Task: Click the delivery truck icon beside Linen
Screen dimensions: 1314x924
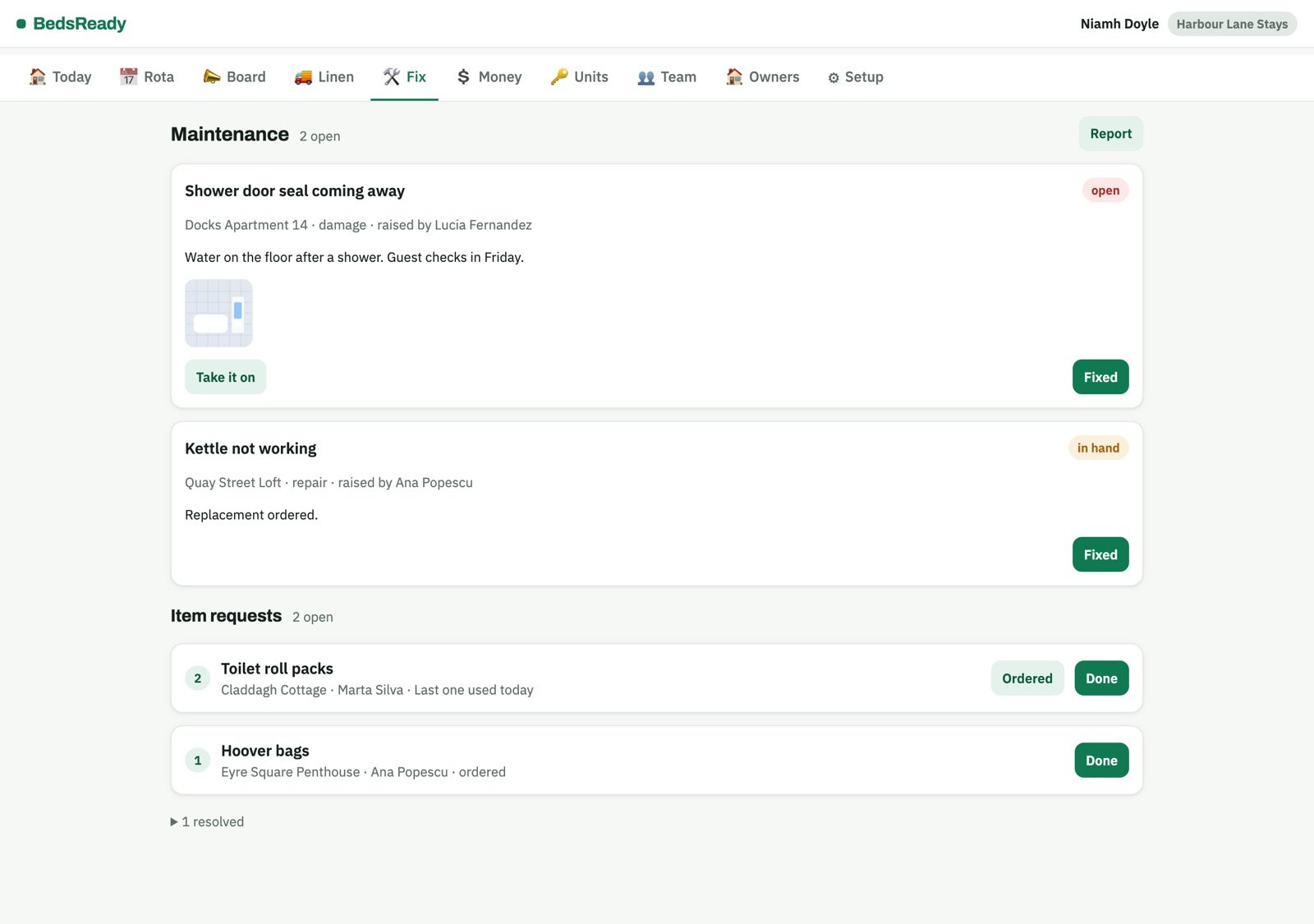Action: (x=303, y=76)
